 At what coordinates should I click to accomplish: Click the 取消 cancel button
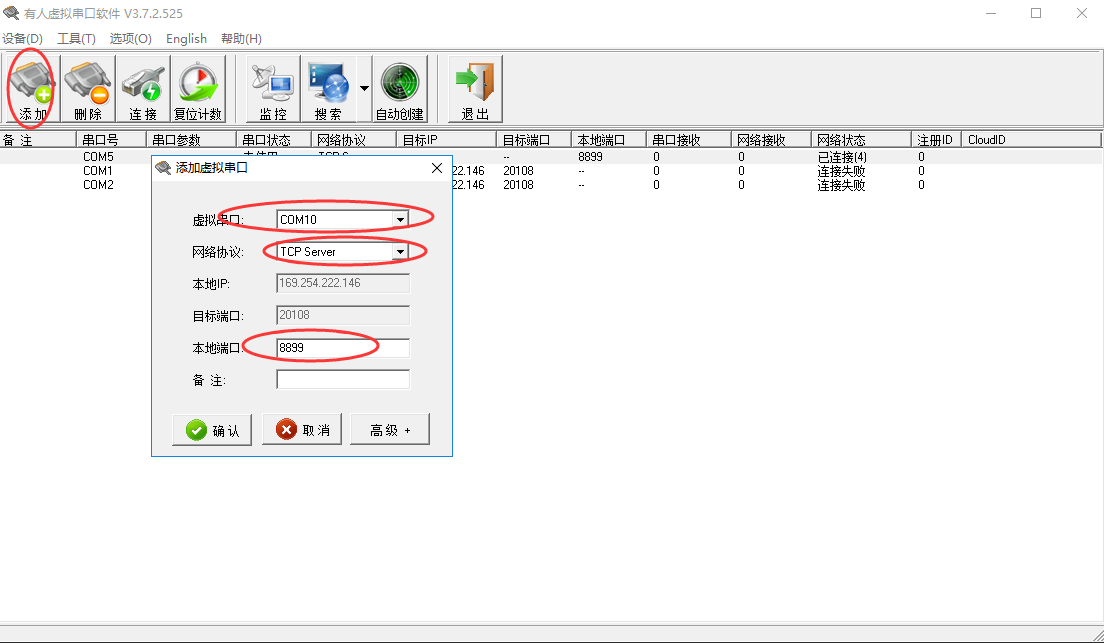point(302,430)
